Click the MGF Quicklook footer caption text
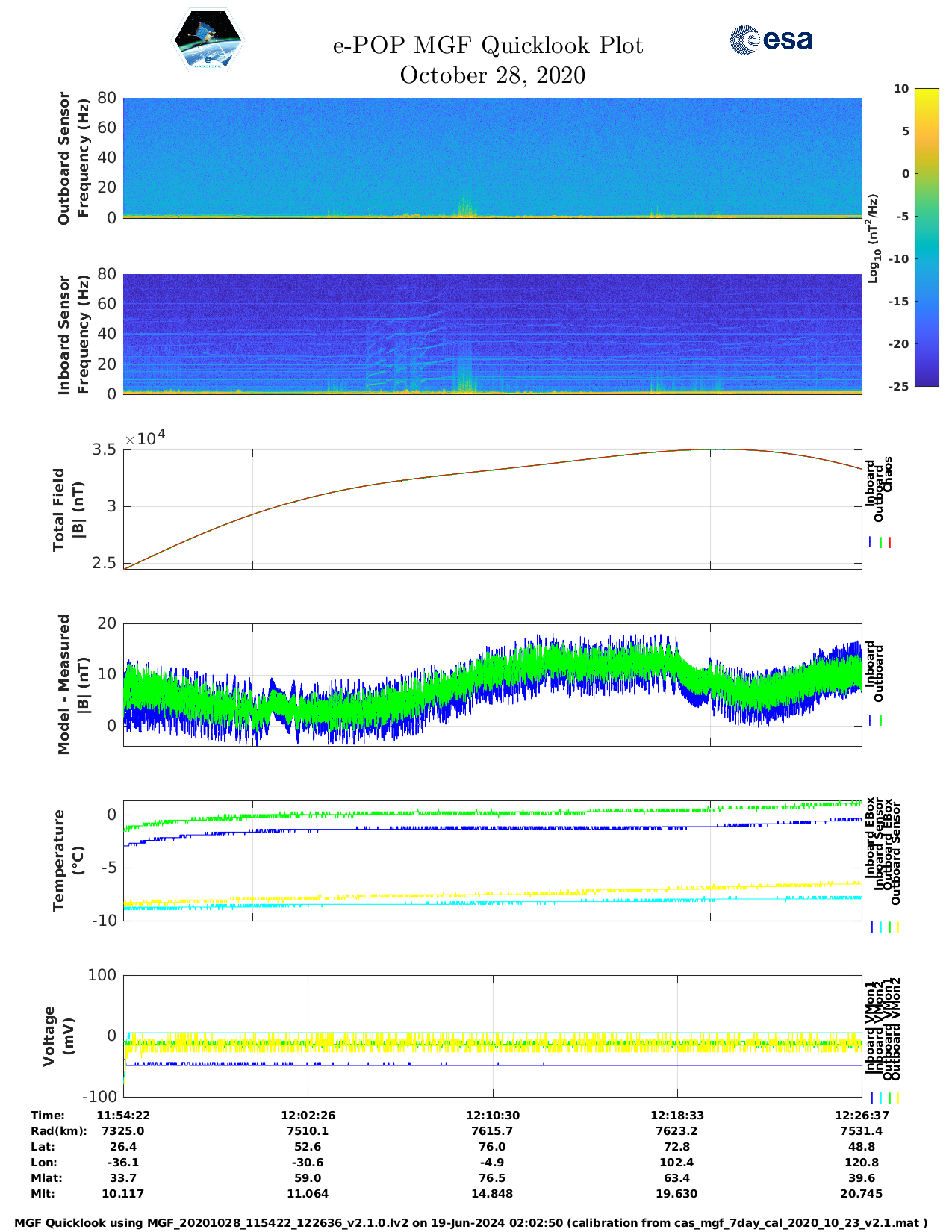 pos(471,1222)
